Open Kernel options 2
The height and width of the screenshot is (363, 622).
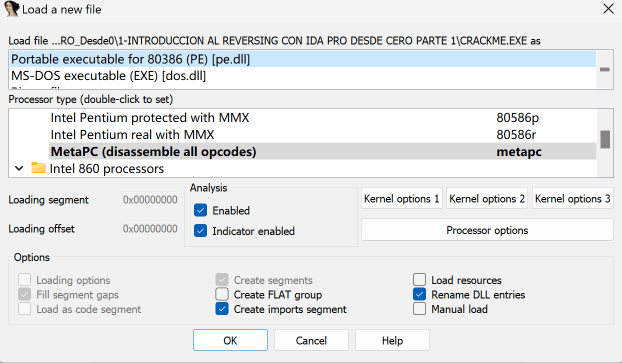tap(487, 198)
